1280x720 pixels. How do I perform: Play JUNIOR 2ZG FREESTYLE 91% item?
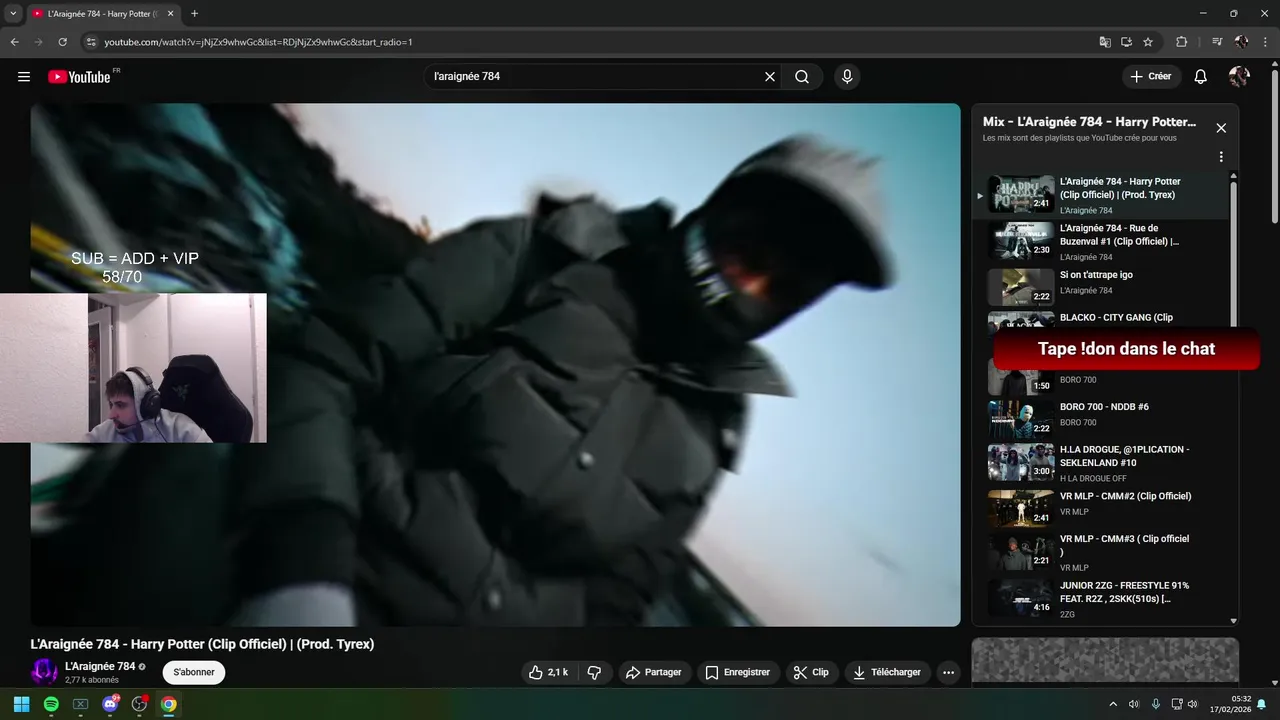click(1100, 598)
